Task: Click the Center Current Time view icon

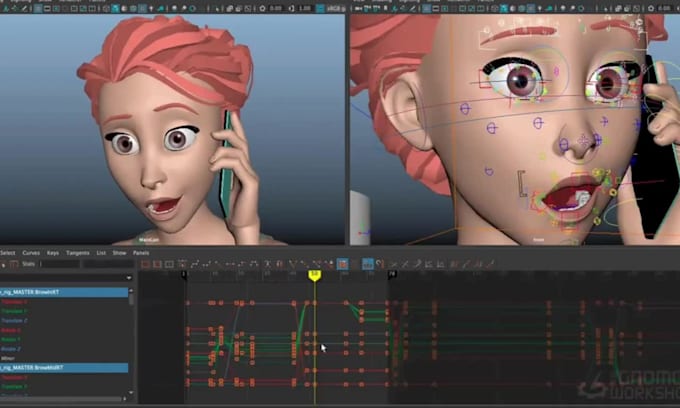Action: [170, 264]
